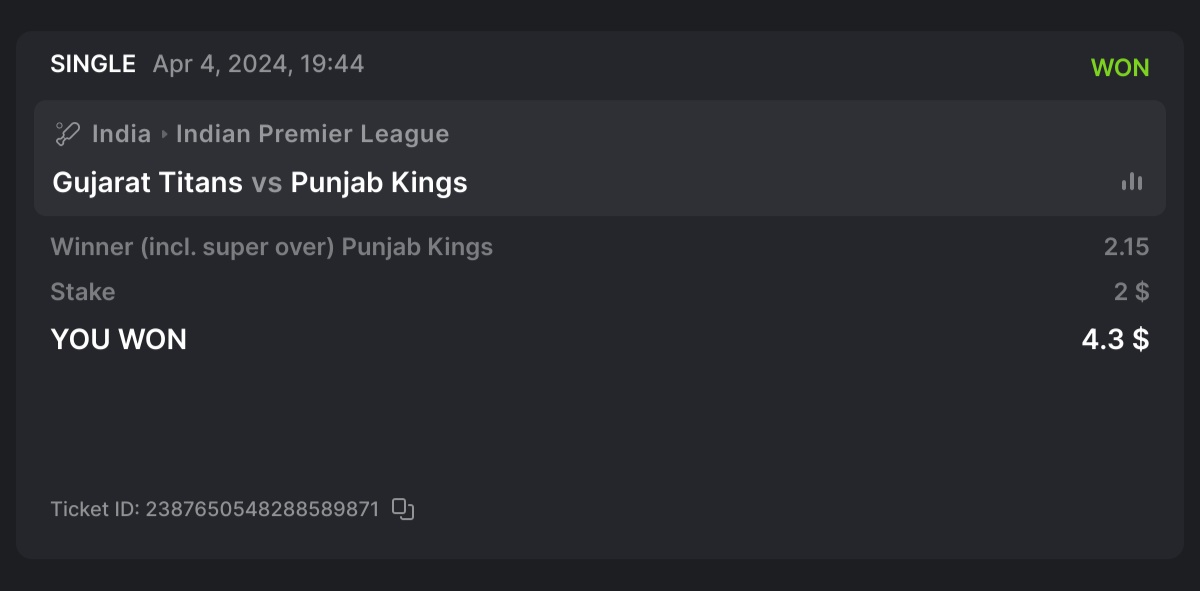1200x591 pixels.
Task: Click the SINGLE bet type label
Action: [93, 65]
